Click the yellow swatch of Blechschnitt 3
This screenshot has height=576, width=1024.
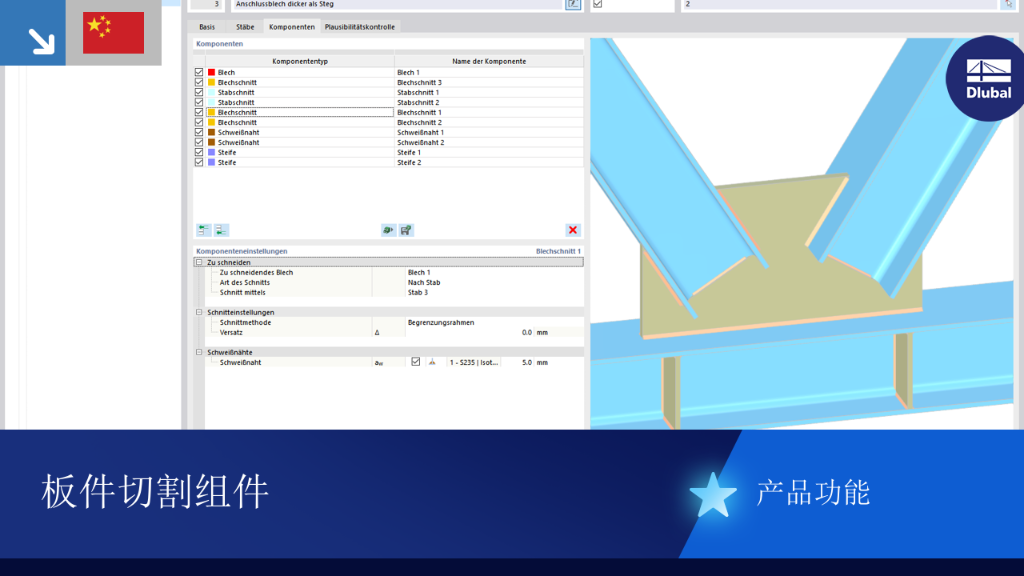tap(212, 82)
